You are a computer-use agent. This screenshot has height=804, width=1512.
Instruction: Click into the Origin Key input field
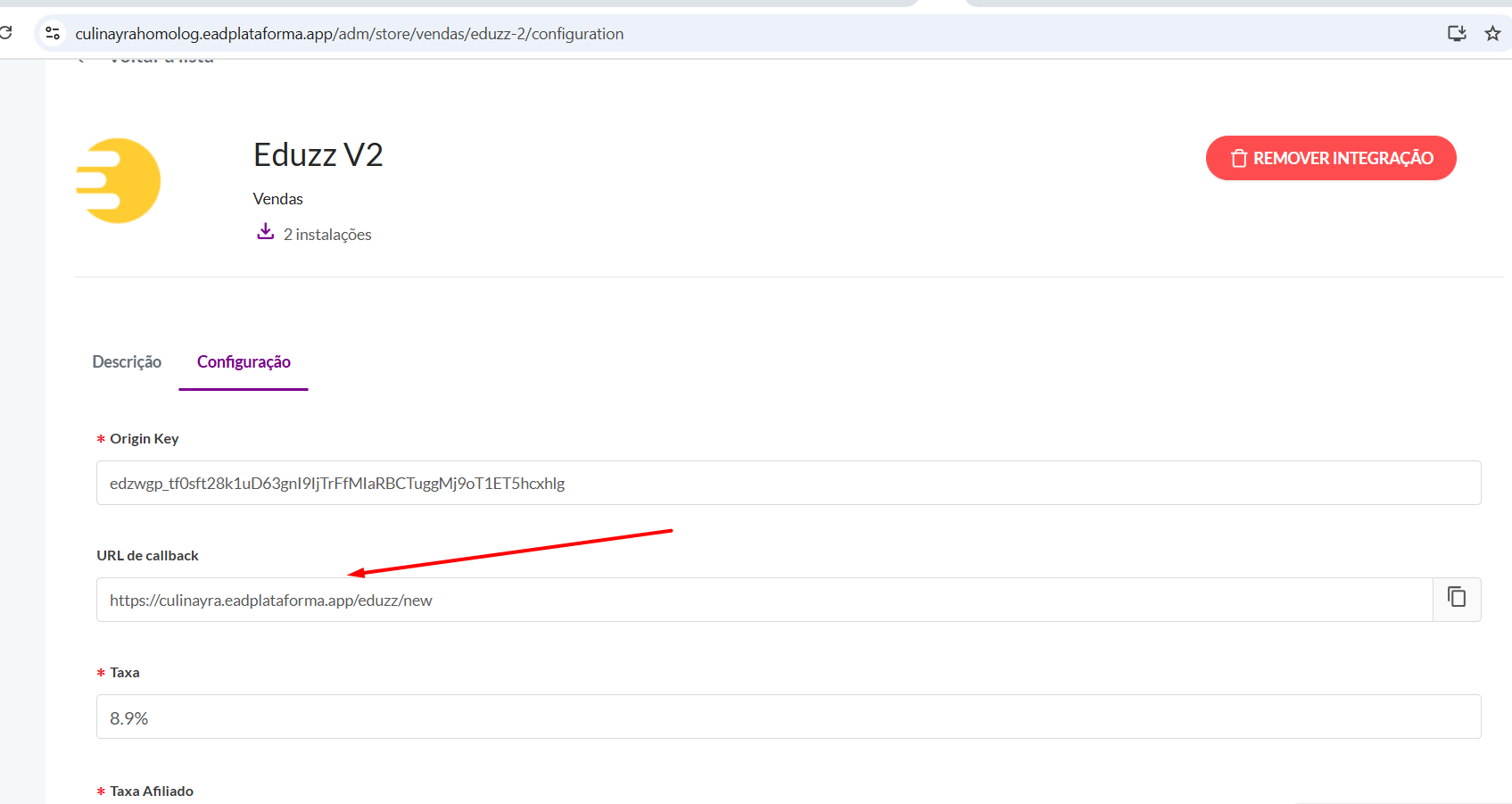(x=789, y=483)
